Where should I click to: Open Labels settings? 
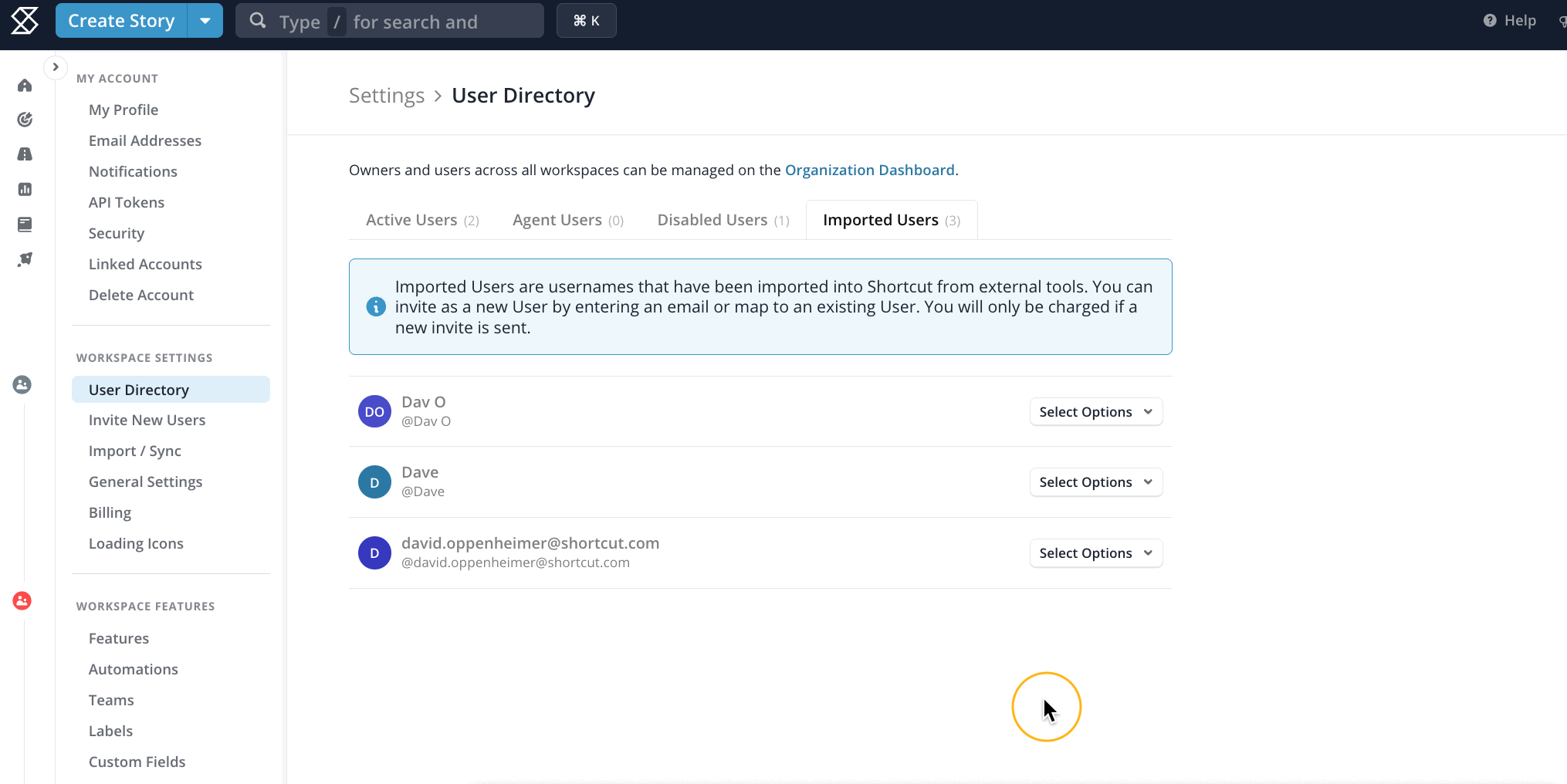pyautogui.click(x=110, y=731)
